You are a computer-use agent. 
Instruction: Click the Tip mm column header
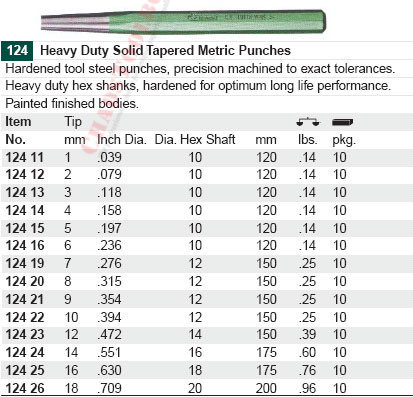tap(74, 130)
